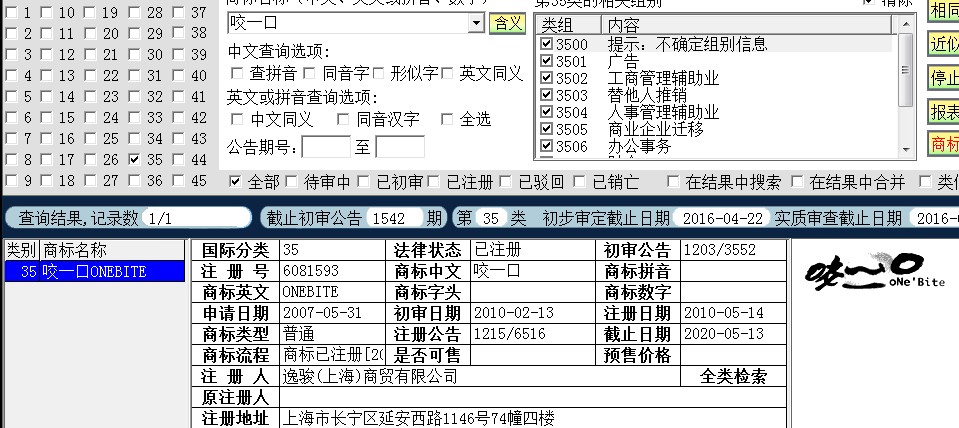959x428 pixels.
Task: Uncheck group 3500 in the group list
Action: tap(547, 44)
